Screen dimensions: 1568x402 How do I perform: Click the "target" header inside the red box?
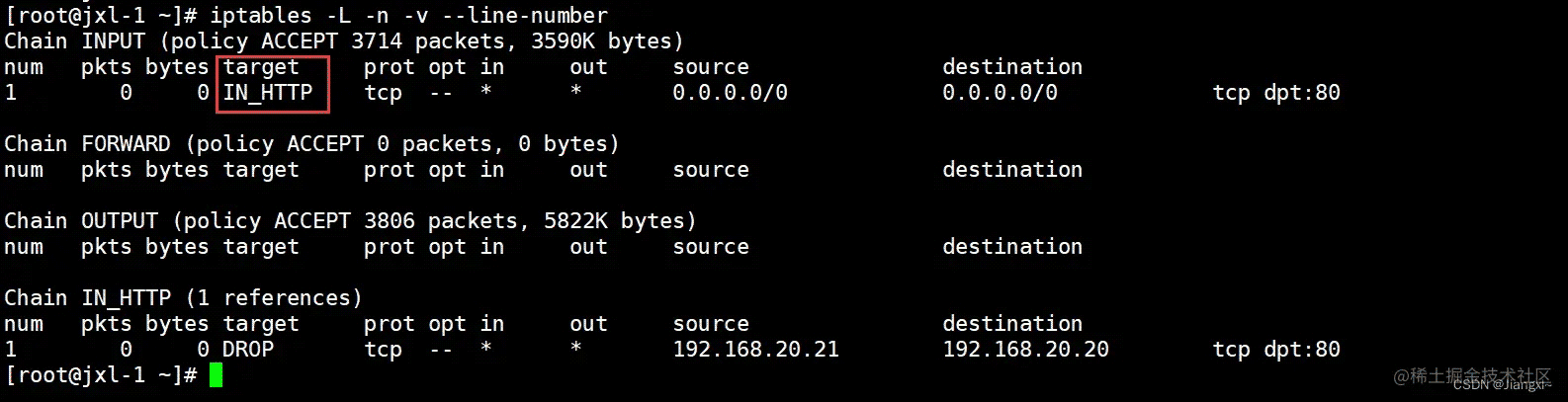tap(261, 67)
